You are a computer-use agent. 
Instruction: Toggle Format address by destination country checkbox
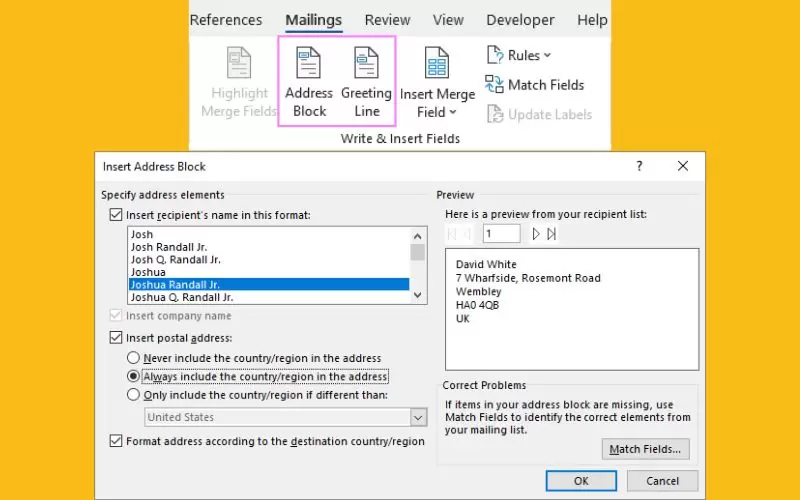[116, 441]
